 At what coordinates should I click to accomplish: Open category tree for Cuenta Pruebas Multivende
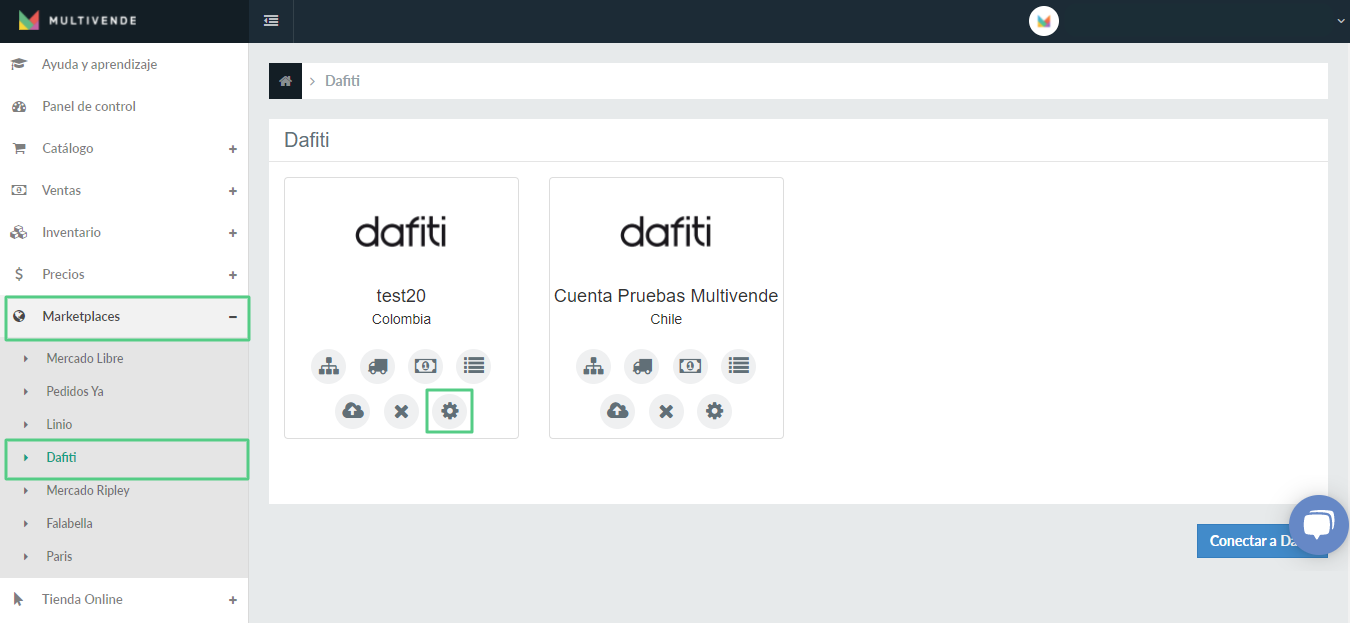point(593,366)
